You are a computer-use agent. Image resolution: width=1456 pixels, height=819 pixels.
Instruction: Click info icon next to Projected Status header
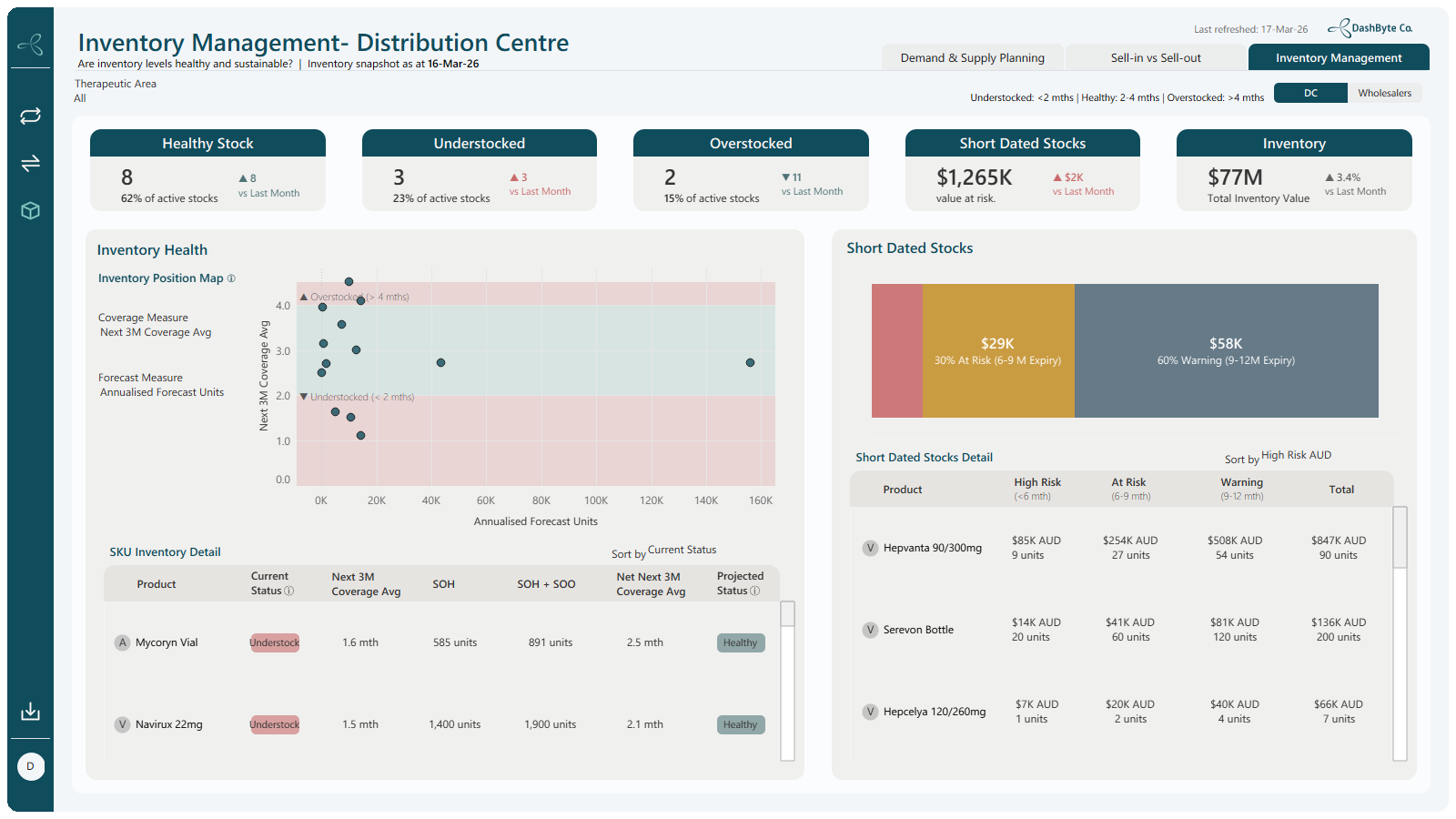pos(754,591)
